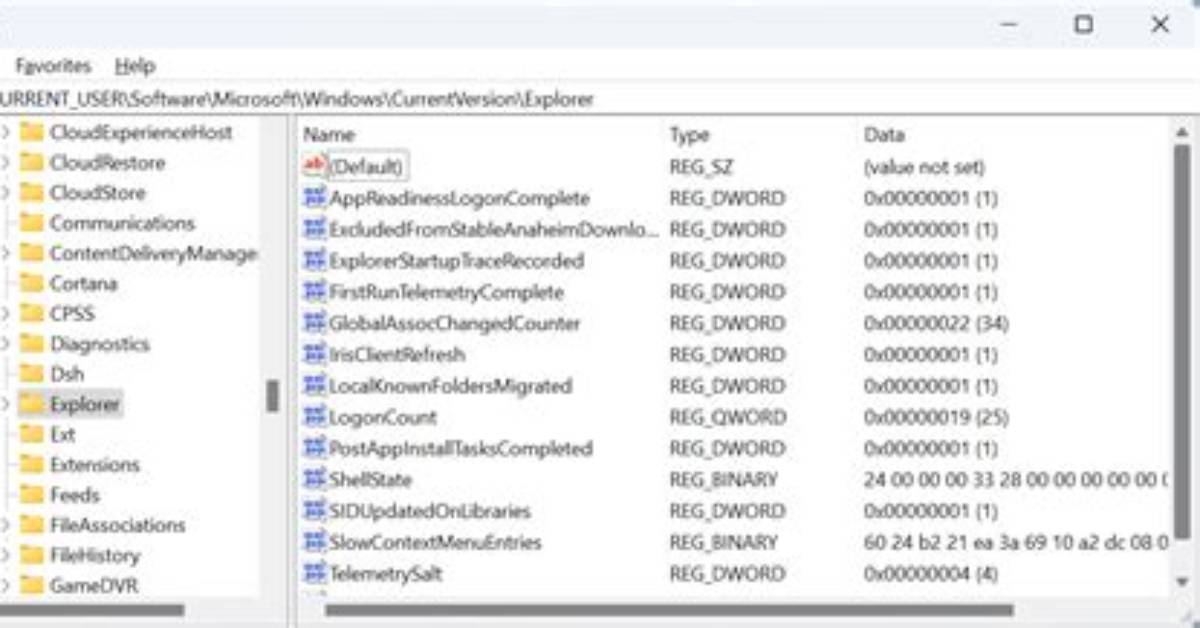Click the registry path address bar
1200x628 pixels.
600,99
